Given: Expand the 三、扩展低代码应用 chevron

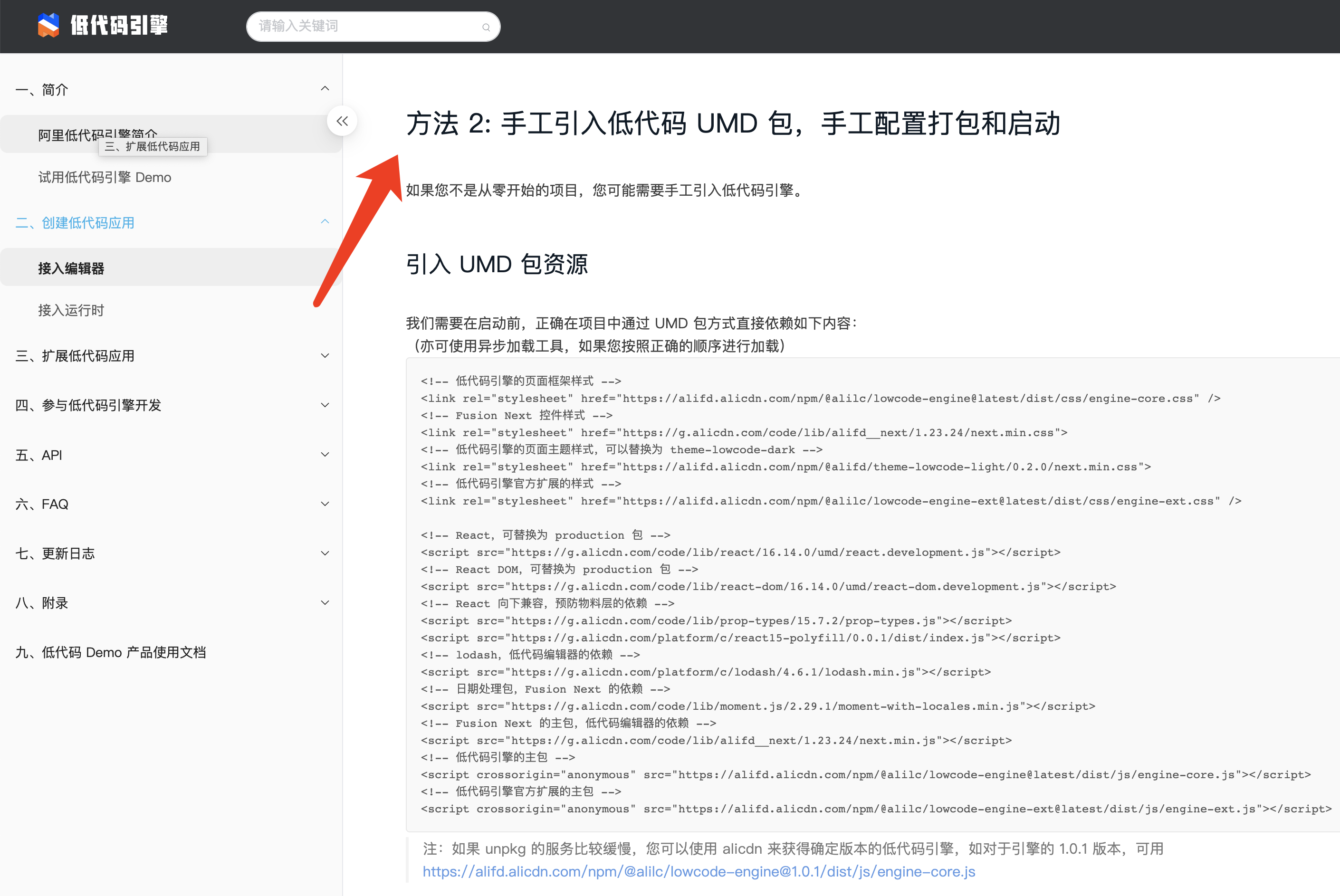Looking at the screenshot, I should click(325, 355).
